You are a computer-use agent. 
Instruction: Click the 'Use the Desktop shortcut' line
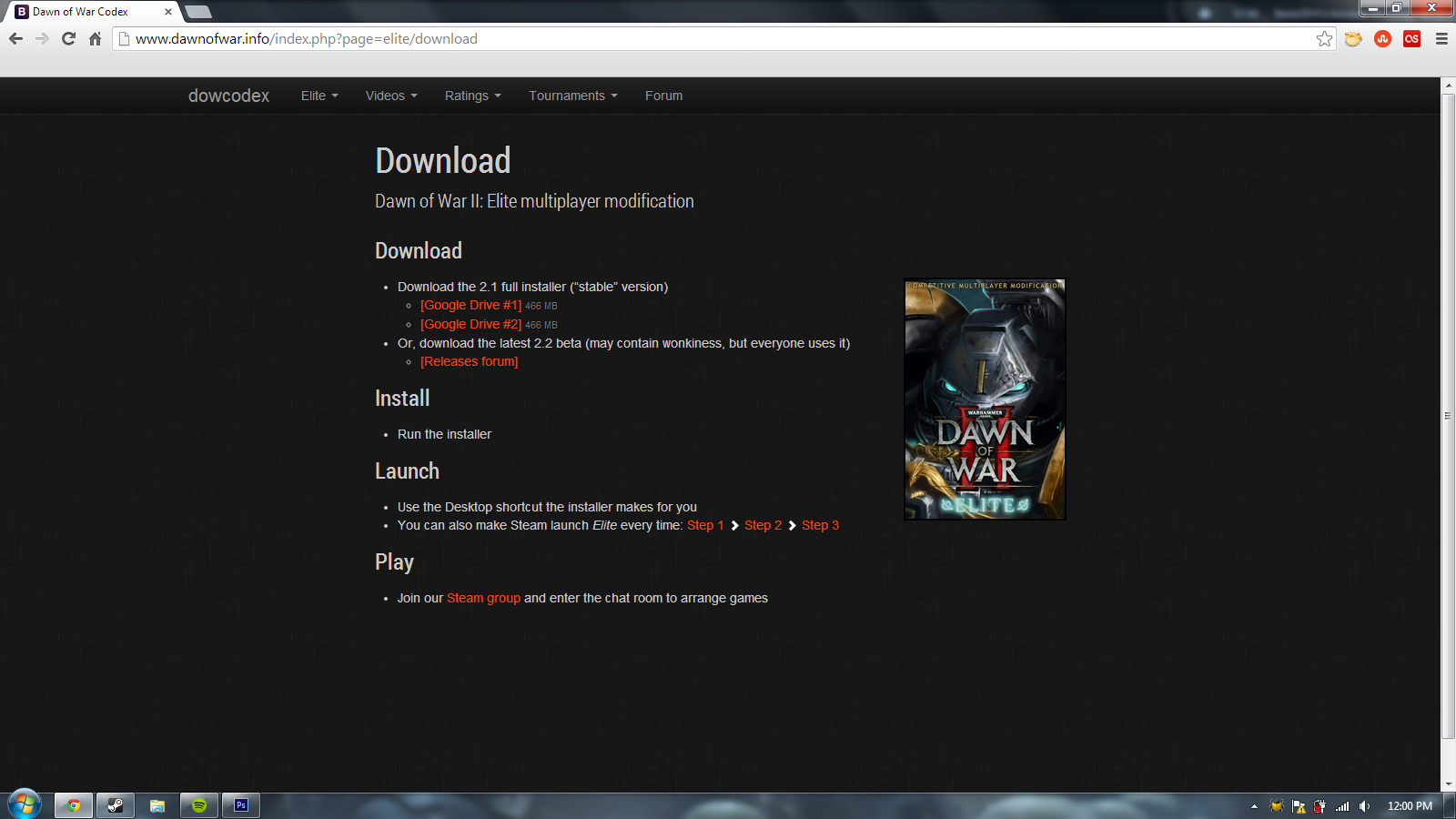(x=547, y=507)
